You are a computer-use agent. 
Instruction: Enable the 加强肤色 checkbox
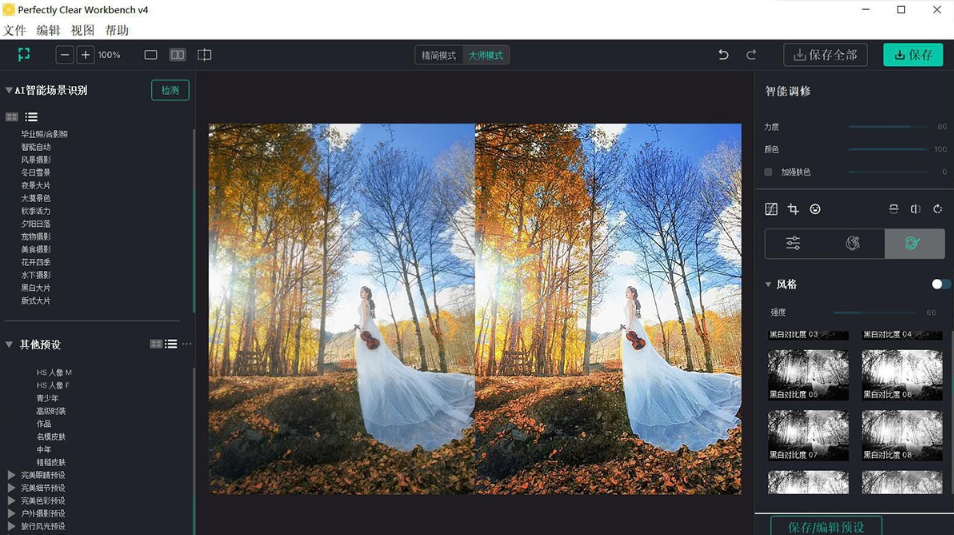coord(769,172)
